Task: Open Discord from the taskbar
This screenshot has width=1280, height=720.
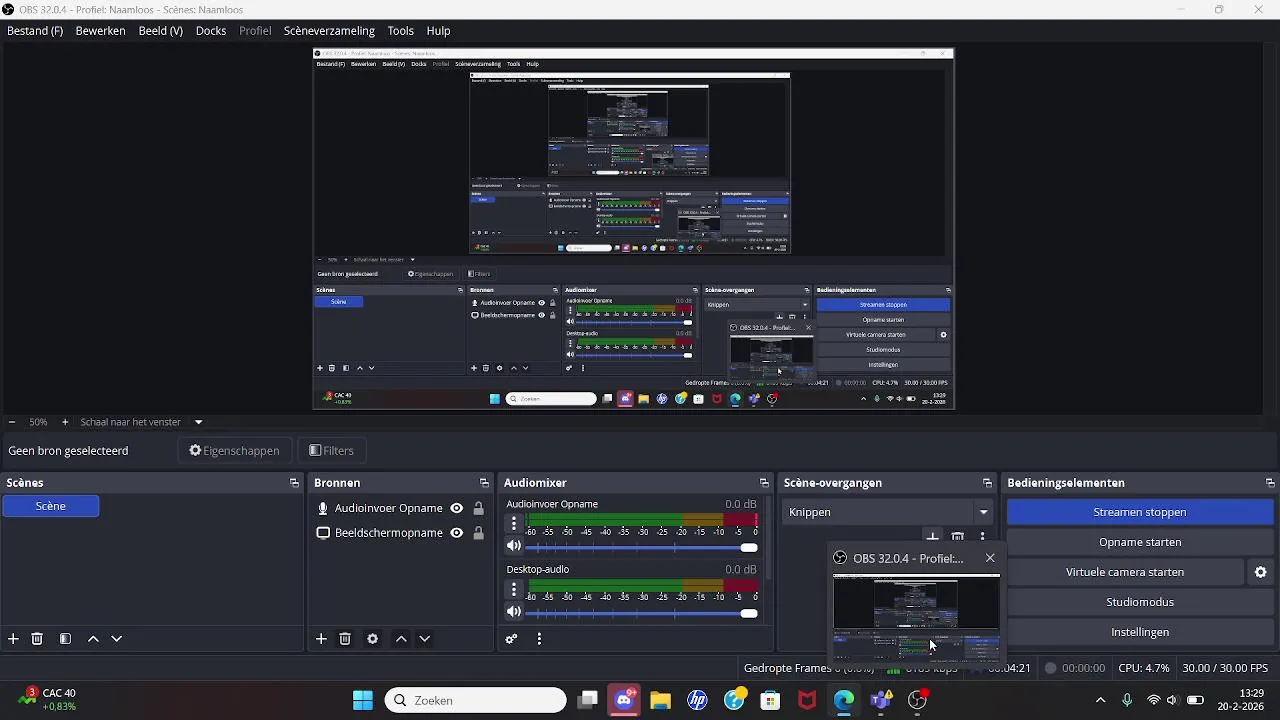Action: tap(624, 700)
